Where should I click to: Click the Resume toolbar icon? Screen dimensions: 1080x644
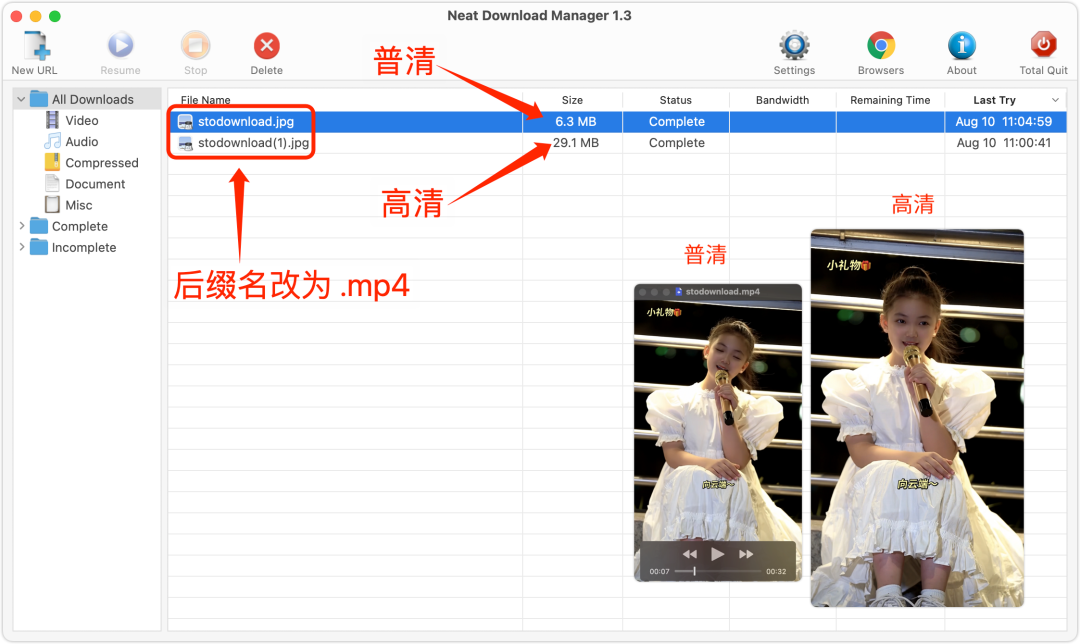tap(121, 46)
